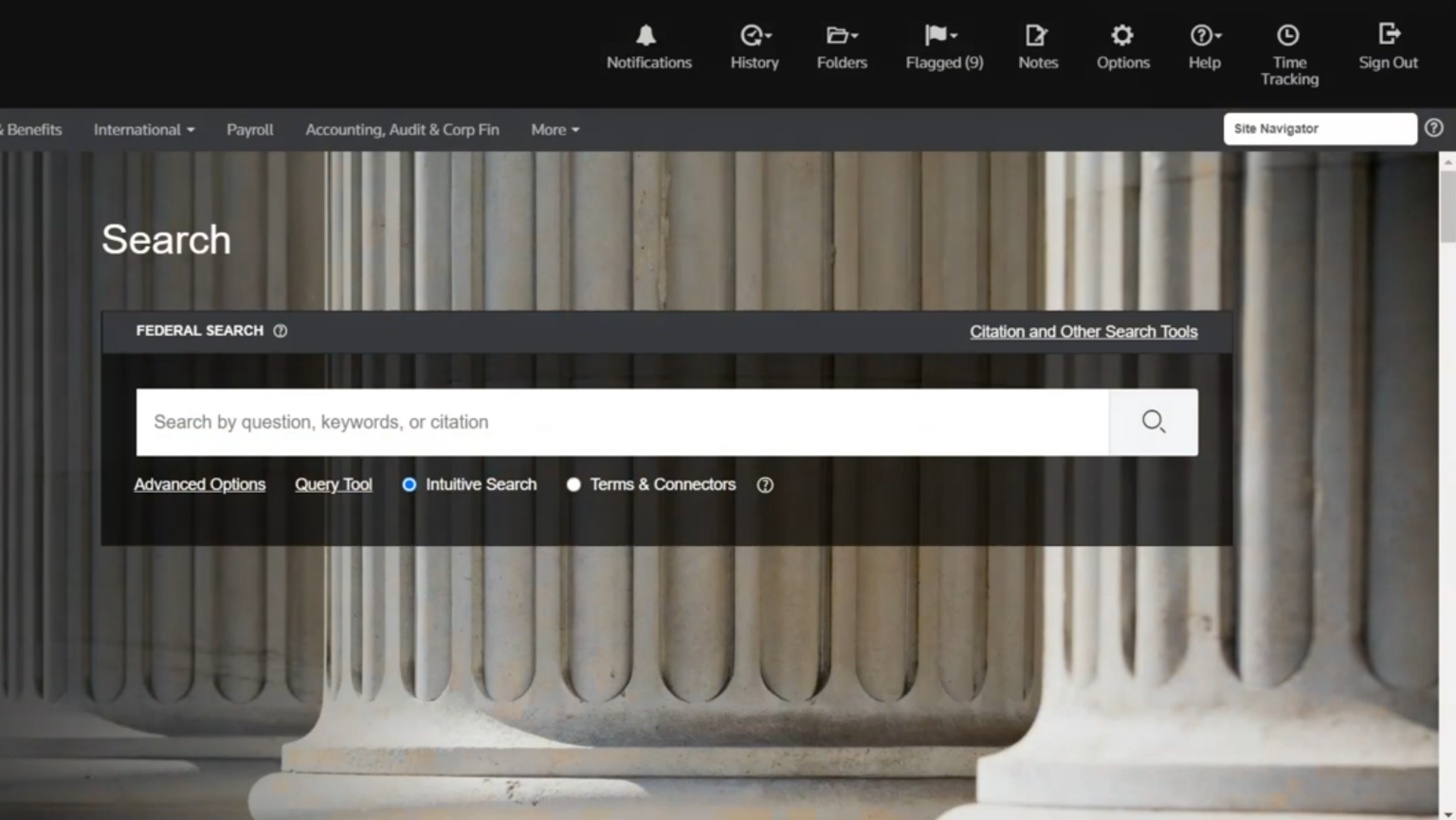The height and width of the screenshot is (820, 1456).
Task: Select the Intuitive Search radio button
Action: point(409,484)
